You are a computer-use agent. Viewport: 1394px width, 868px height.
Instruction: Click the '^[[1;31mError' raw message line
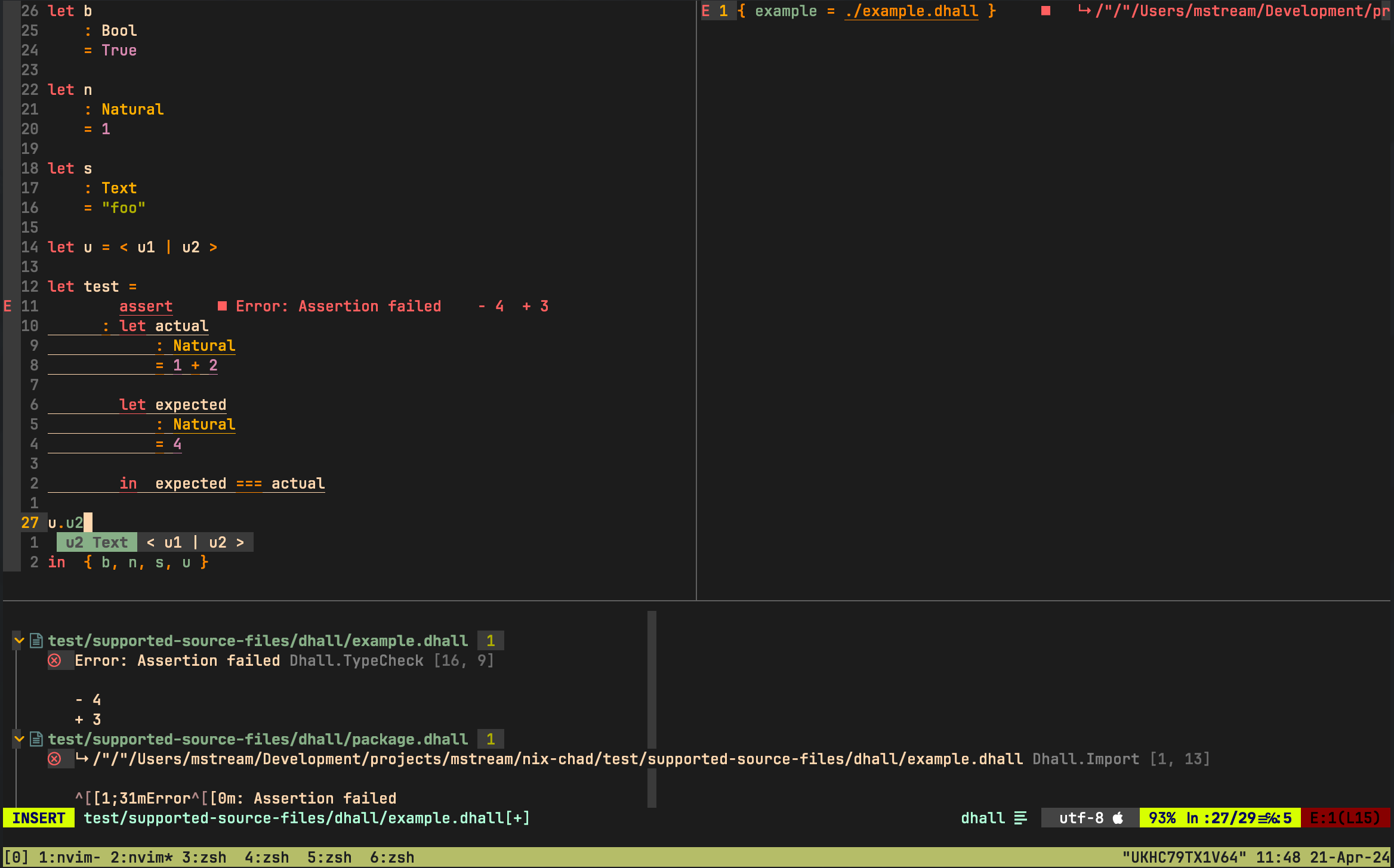click(x=236, y=798)
